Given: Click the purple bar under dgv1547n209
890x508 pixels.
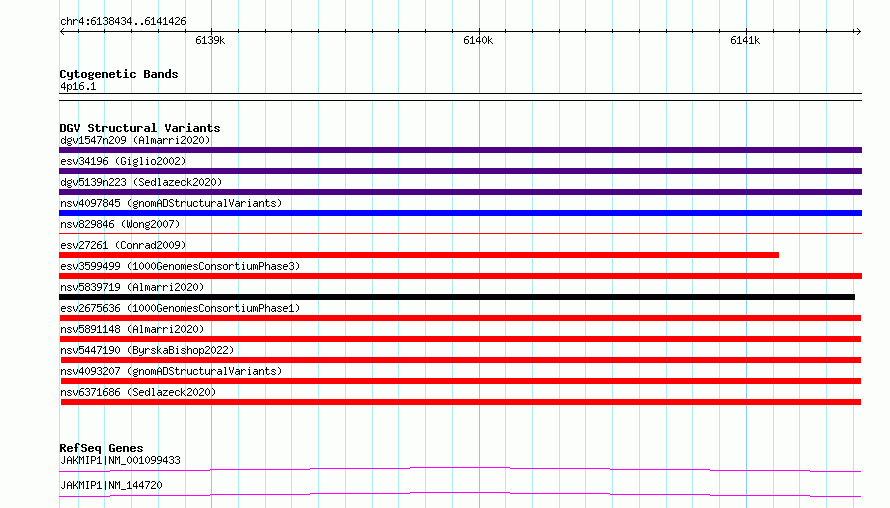Looking at the screenshot, I should click(460, 150).
